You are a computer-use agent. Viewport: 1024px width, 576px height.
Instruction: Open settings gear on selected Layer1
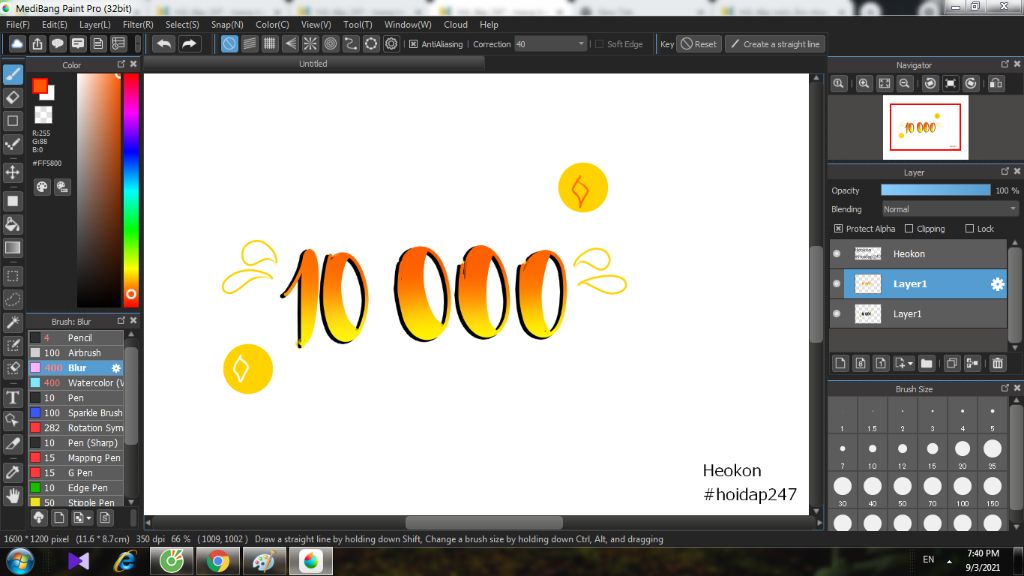997,284
